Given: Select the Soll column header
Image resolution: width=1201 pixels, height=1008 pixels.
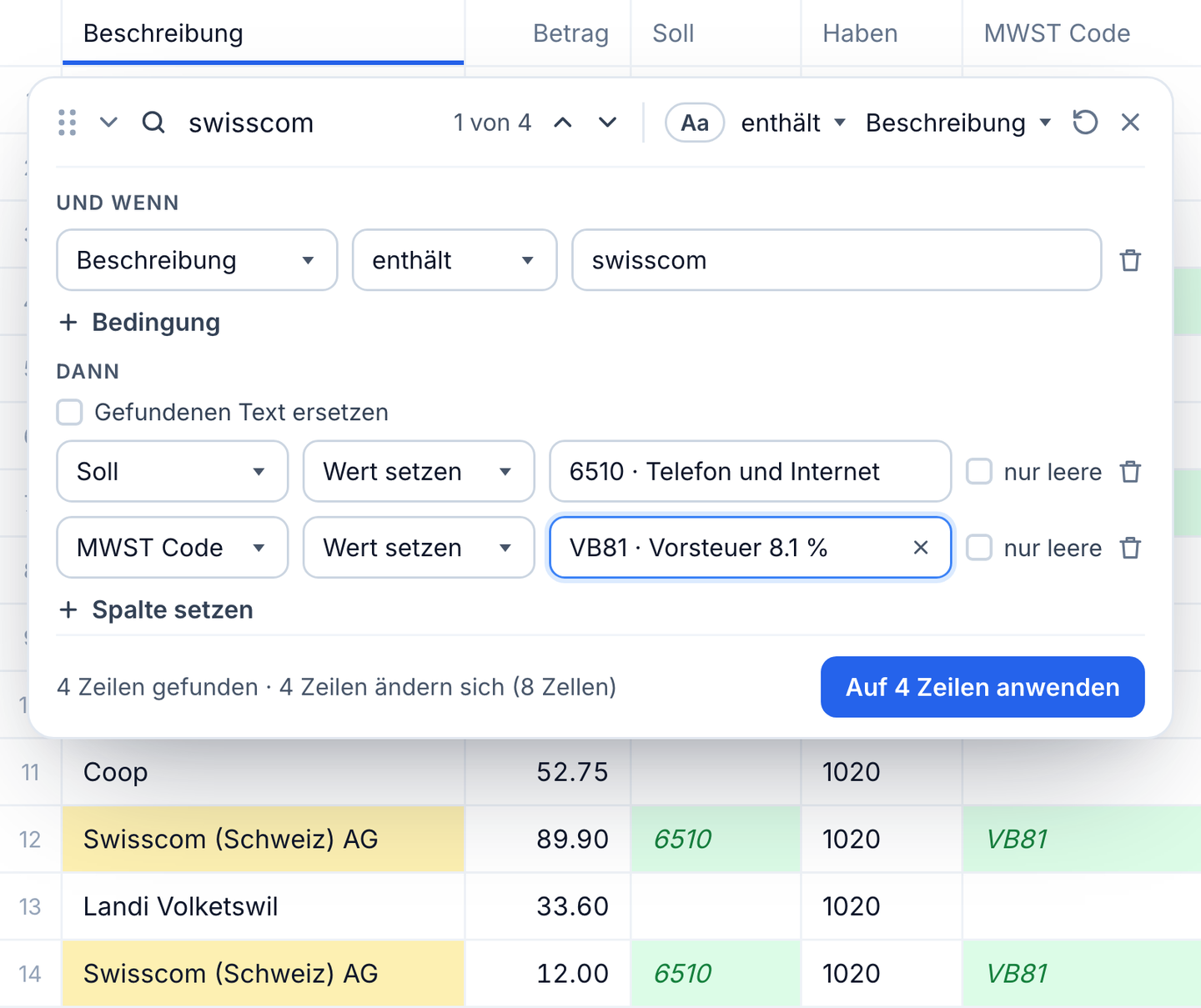Looking at the screenshot, I should [x=716, y=33].
